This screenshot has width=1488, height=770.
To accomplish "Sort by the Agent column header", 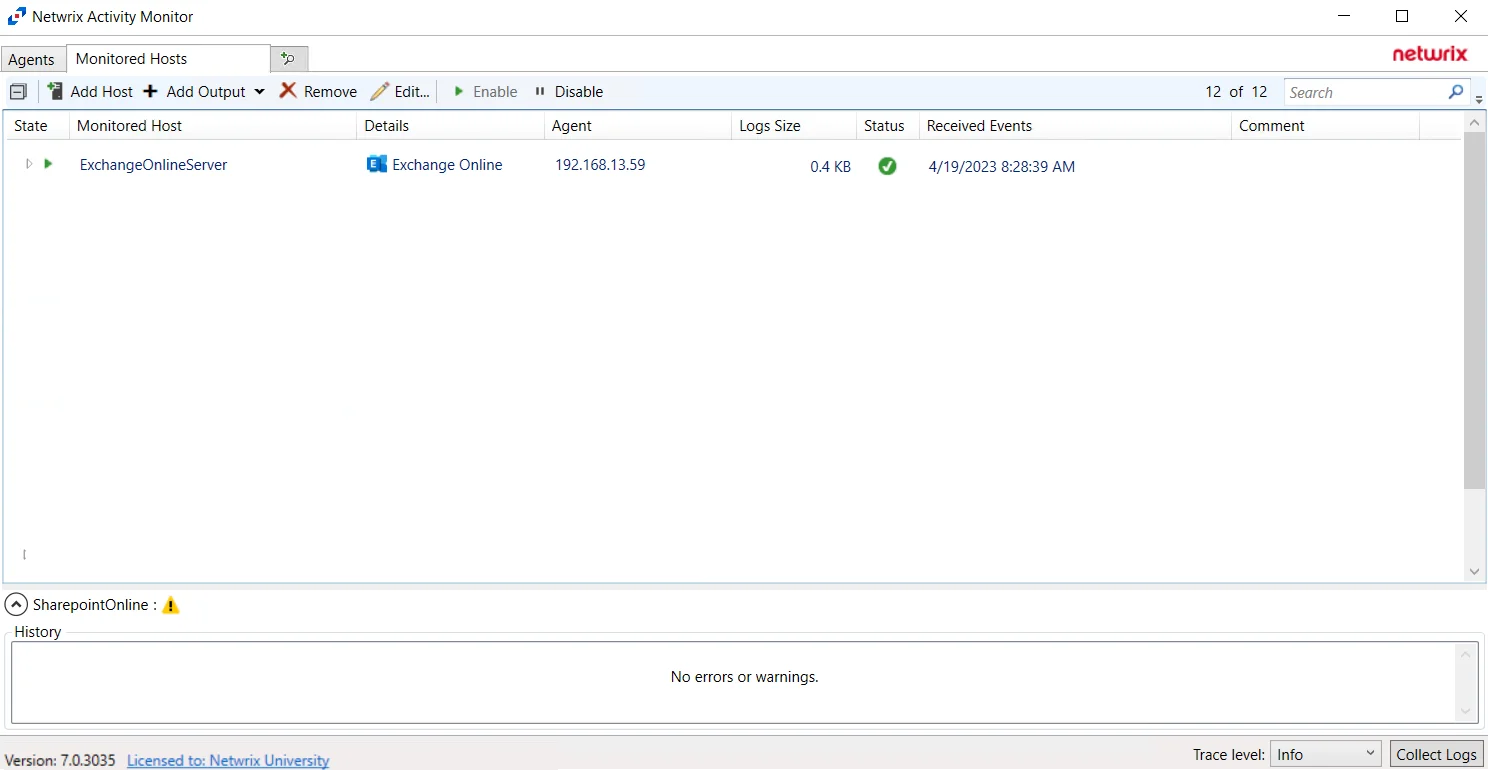I will point(638,126).
